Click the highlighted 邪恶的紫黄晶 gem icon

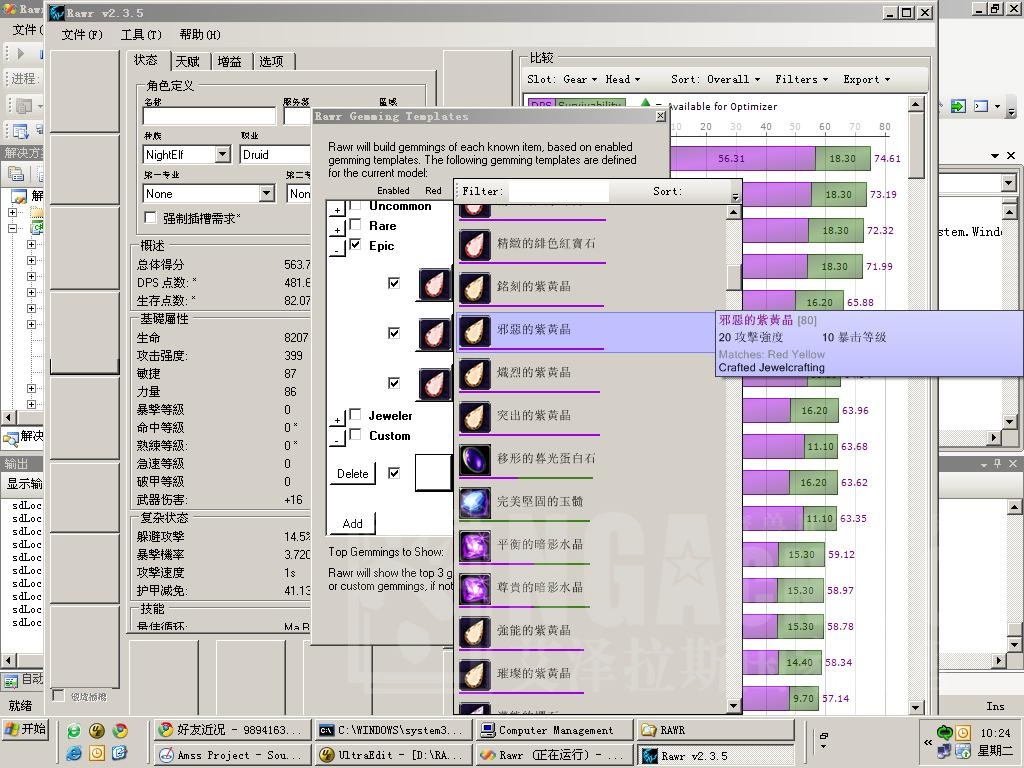click(x=473, y=329)
